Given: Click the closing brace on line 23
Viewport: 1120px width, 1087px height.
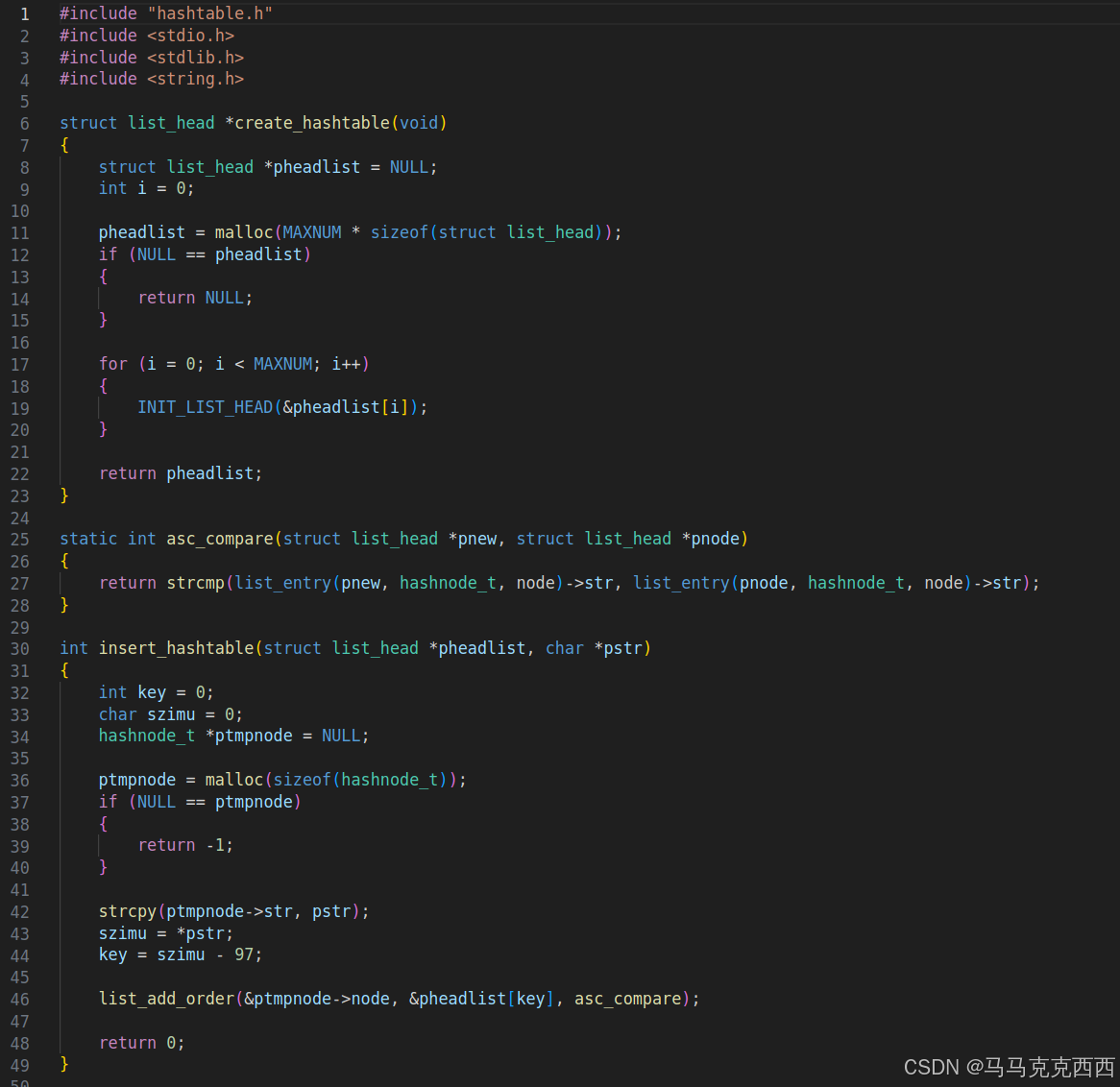Looking at the screenshot, I should pyautogui.click(x=64, y=495).
